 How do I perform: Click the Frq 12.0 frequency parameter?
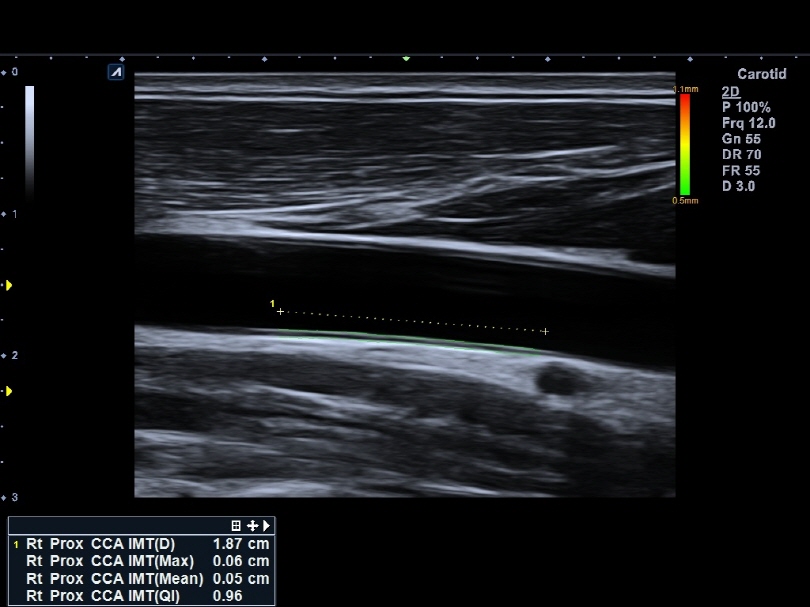[748, 123]
